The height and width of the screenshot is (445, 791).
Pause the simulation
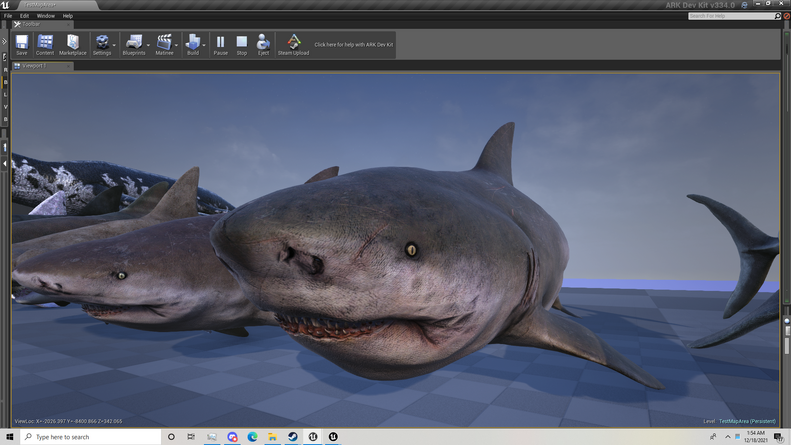tap(220, 44)
